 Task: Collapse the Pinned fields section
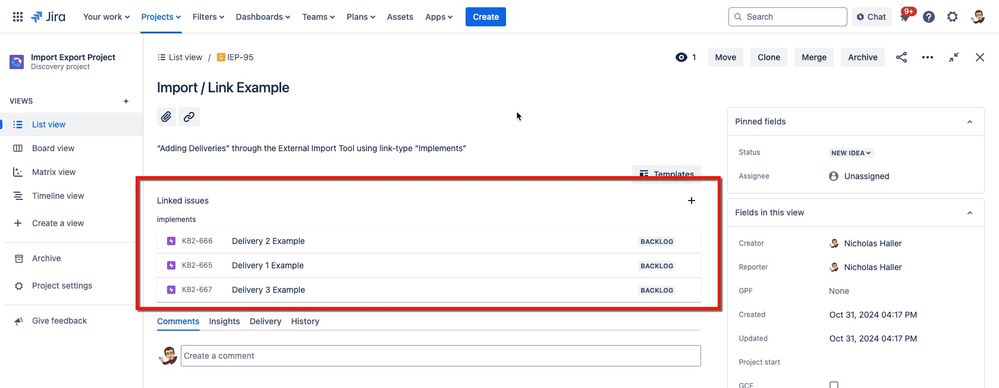point(969,122)
